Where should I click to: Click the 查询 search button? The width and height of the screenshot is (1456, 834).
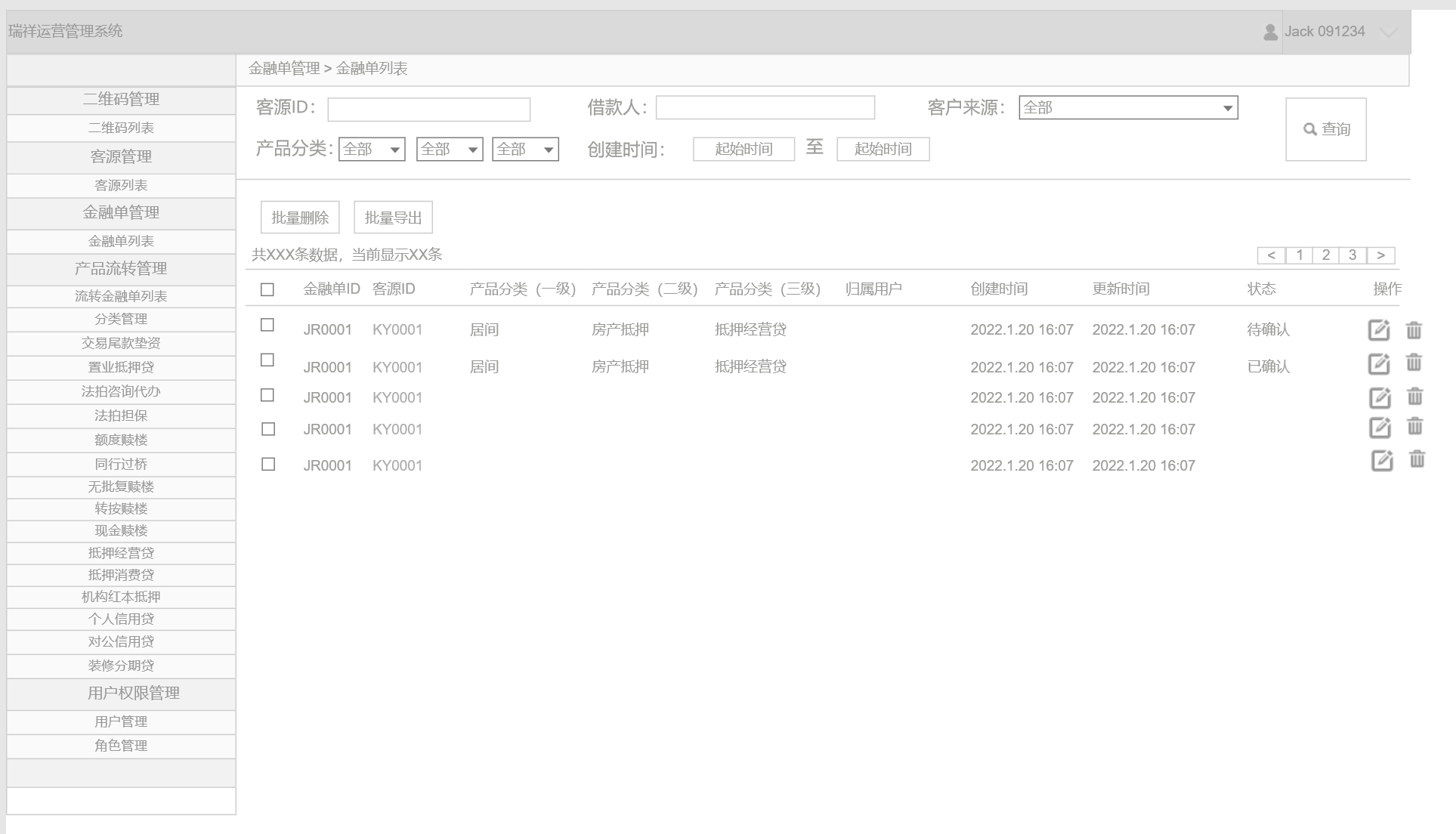click(1326, 129)
